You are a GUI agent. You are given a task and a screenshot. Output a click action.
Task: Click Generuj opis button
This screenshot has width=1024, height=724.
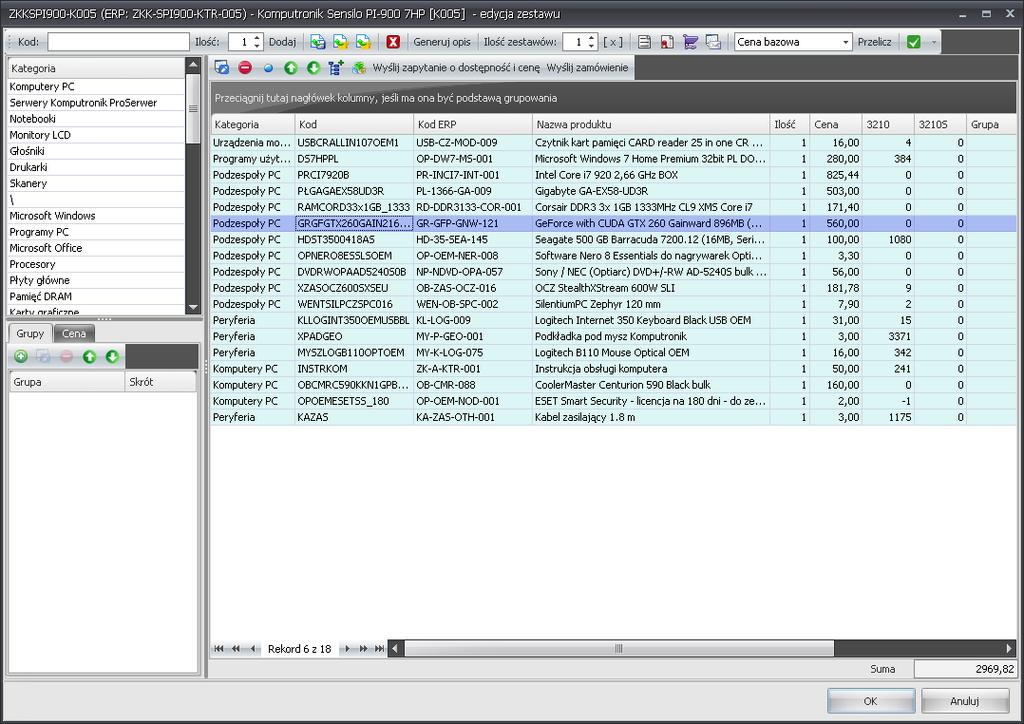(441, 42)
